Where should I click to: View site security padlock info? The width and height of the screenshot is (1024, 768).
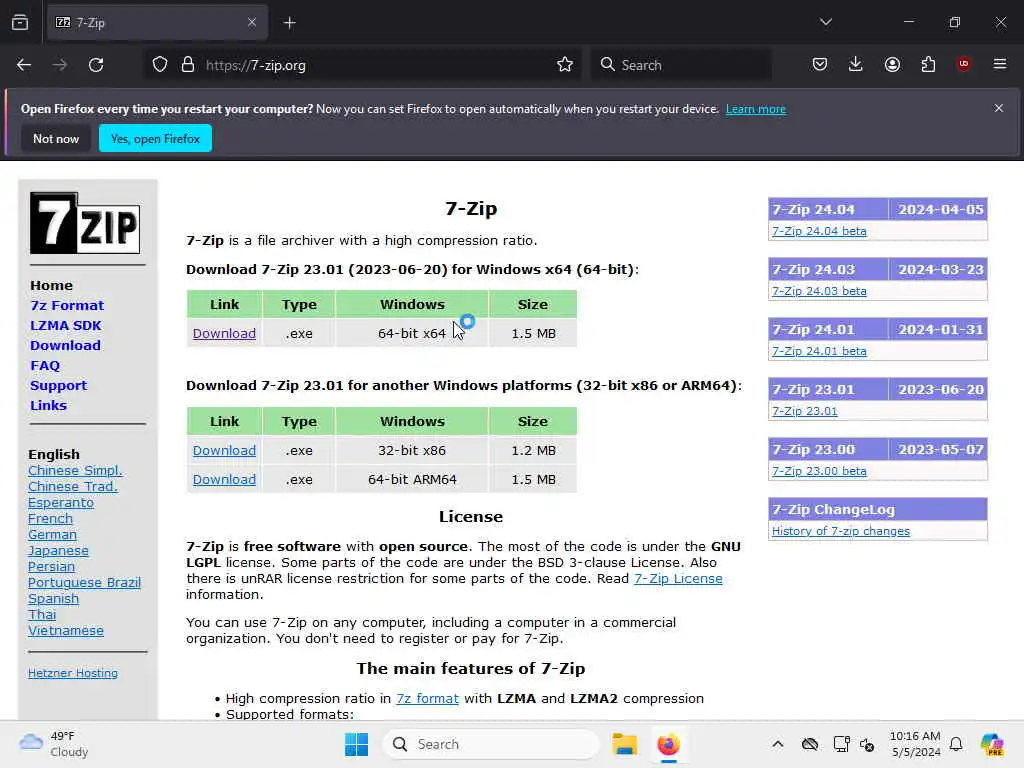click(188, 65)
